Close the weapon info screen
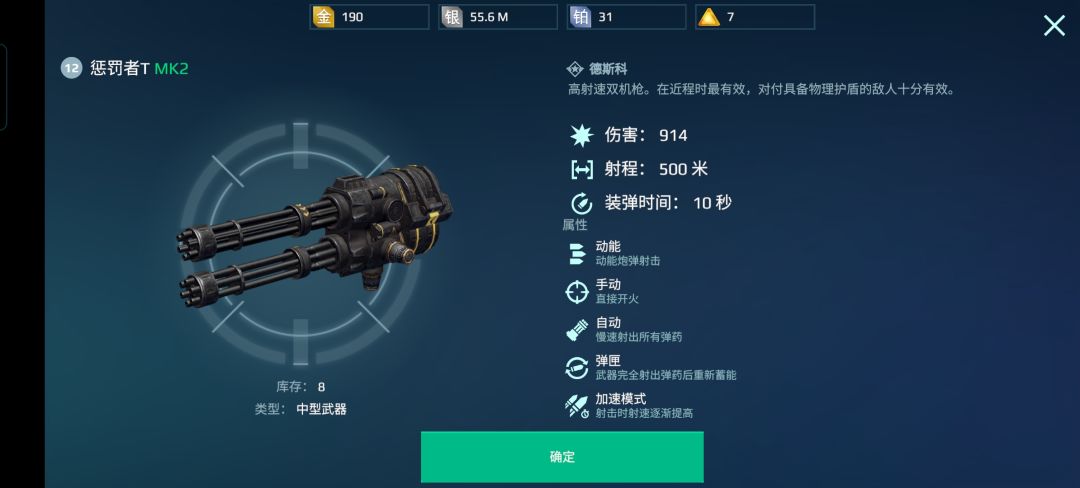Screen dimensions: 1080x488 click(x=1054, y=26)
